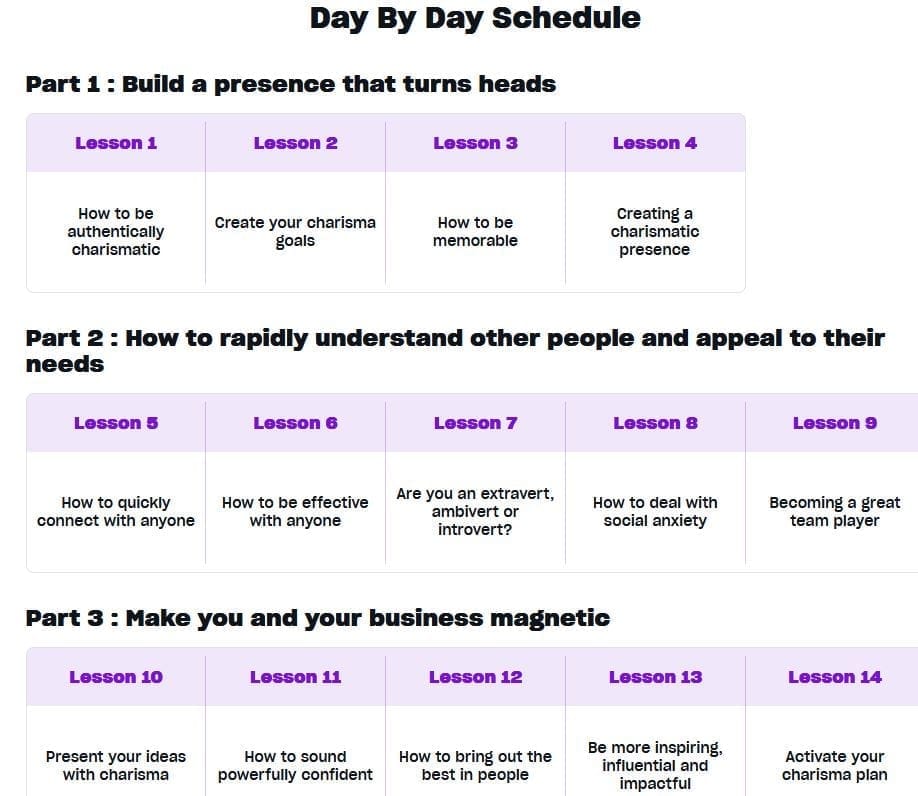Click 'How to deal with social anxiety'
Image resolution: width=918 pixels, height=796 pixels.
pos(655,512)
